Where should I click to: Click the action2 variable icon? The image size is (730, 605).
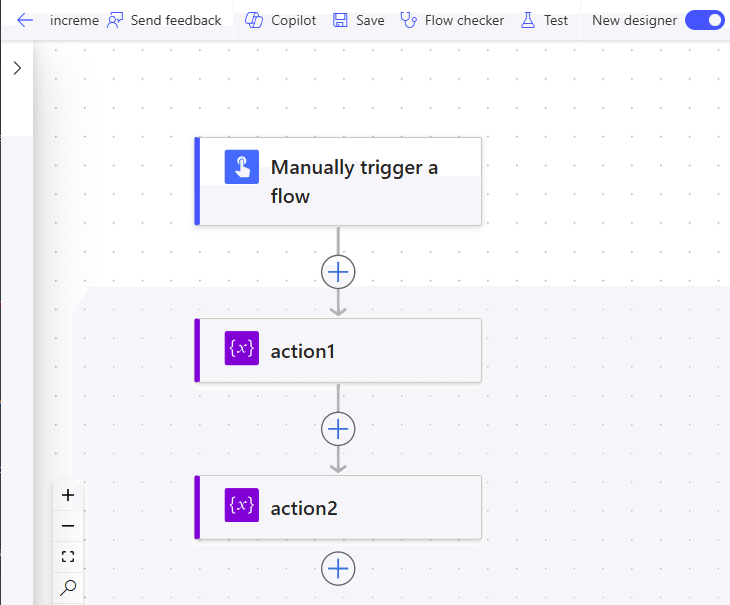(x=242, y=507)
